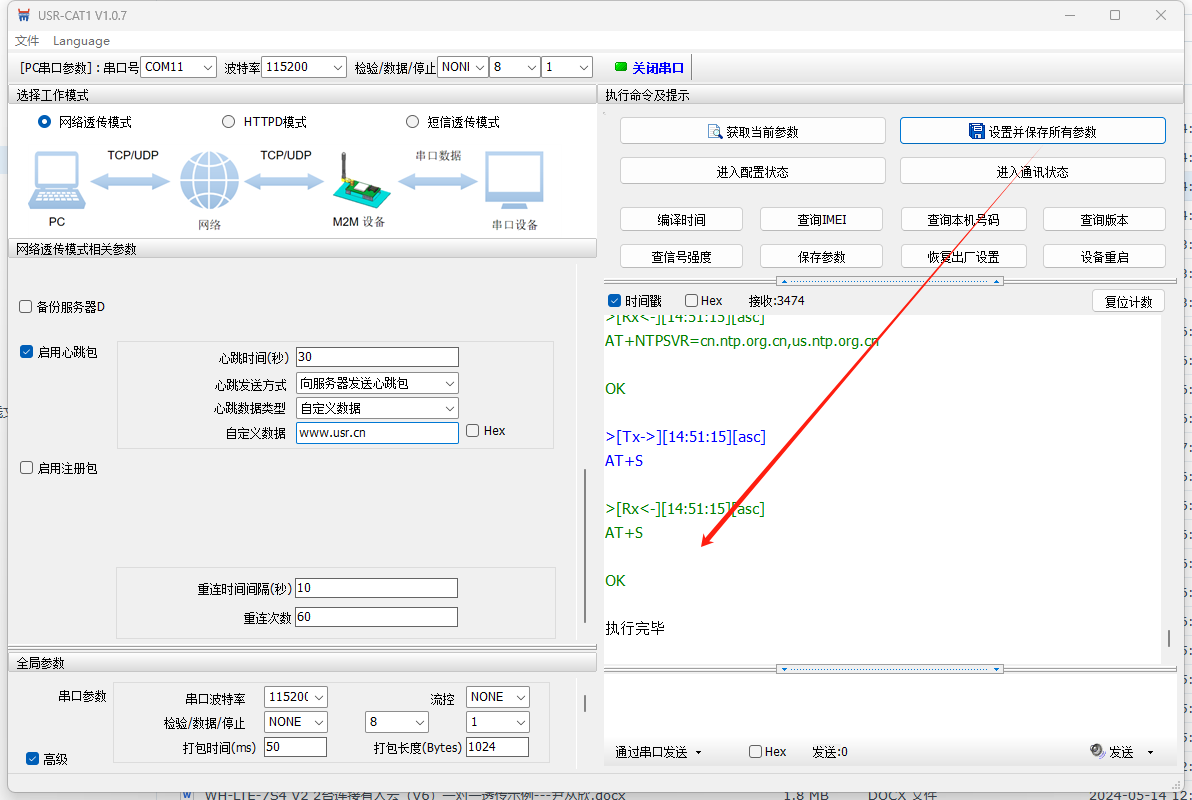Screen dimensions: 1192x800
Task: Click the 复位计数 reset counter button
Action: (x=1128, y=301)
